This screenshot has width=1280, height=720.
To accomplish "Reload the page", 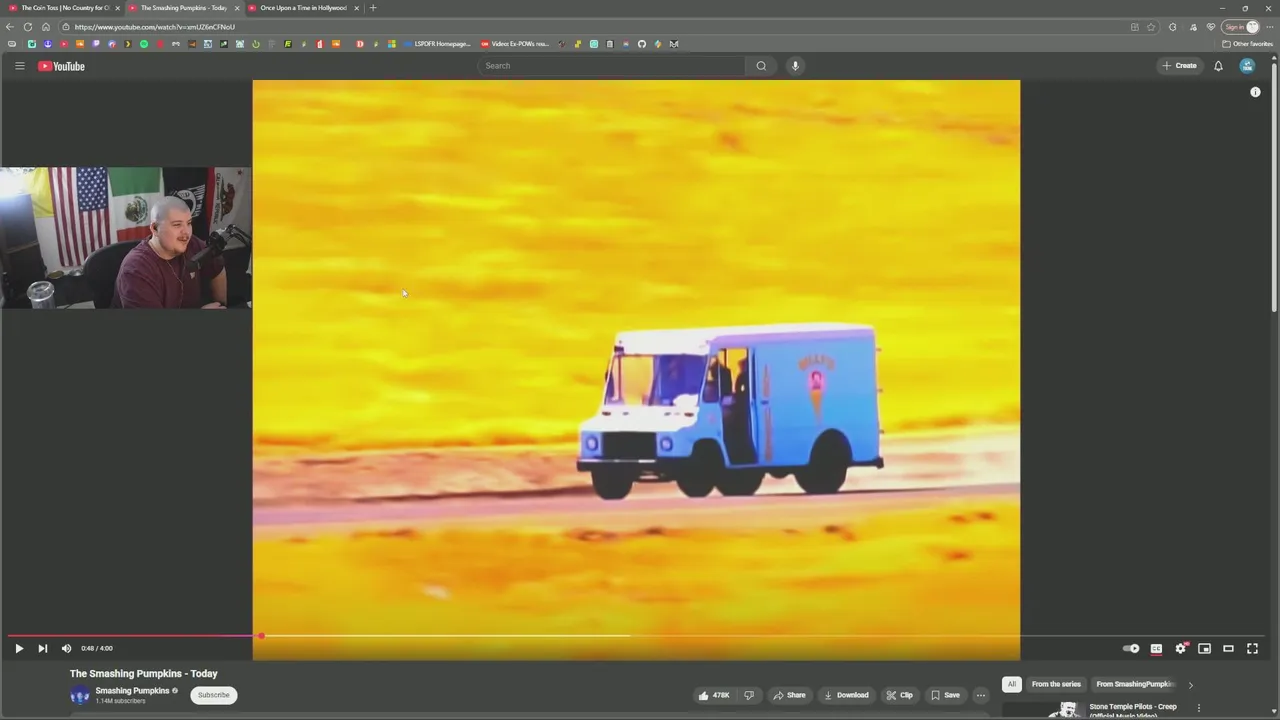I will 28,27.
